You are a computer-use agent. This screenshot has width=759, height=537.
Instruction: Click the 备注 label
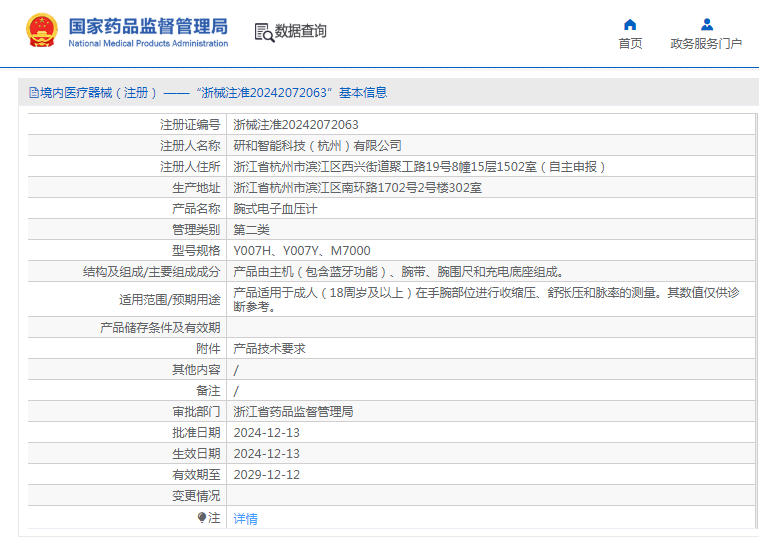click(x=208, y=391)
